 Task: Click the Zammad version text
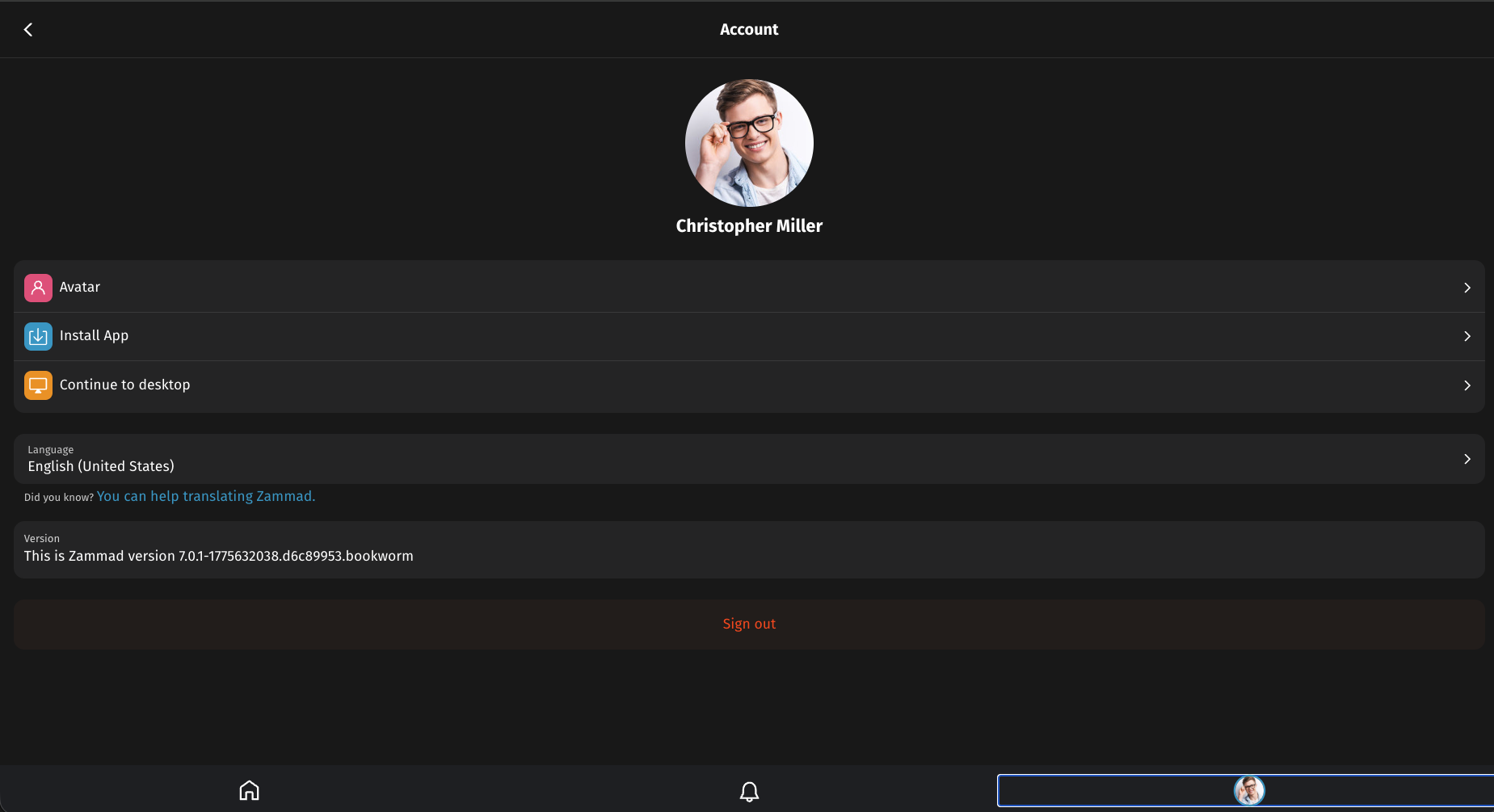click(218, 556)
